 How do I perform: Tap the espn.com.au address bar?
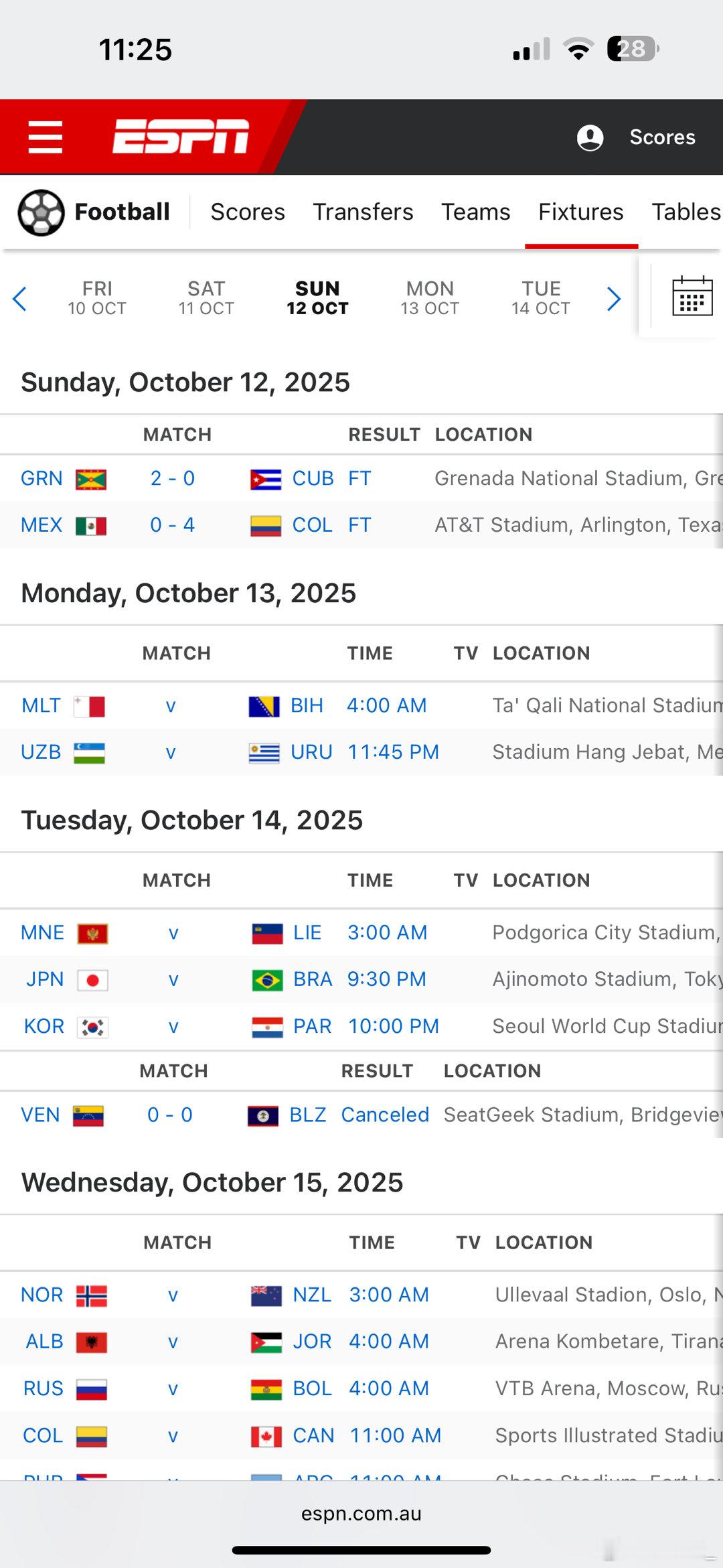[x=361, y=1514]
